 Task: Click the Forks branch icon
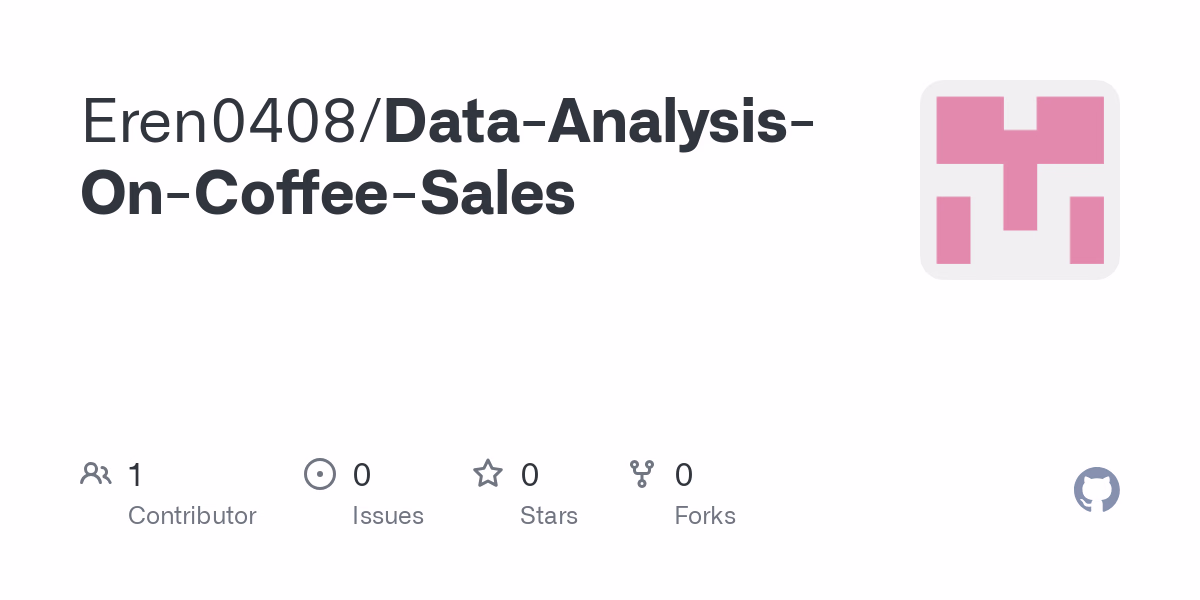point(641,474)
